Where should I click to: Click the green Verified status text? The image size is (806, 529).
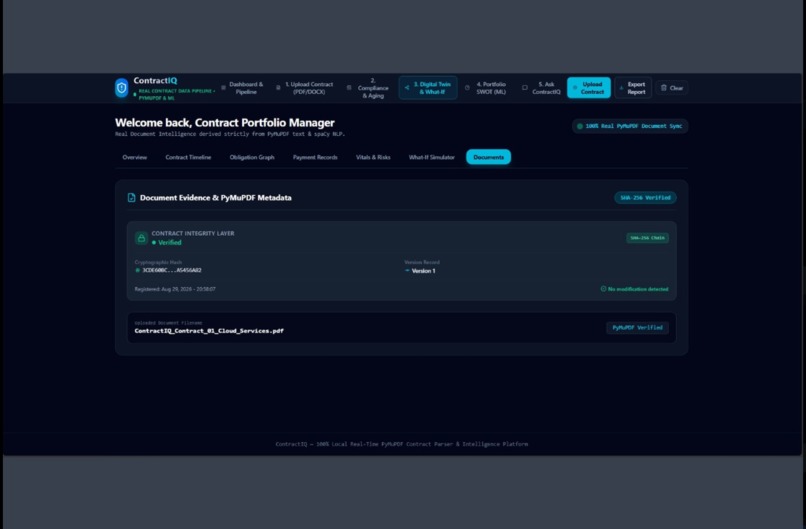point(170,243)
